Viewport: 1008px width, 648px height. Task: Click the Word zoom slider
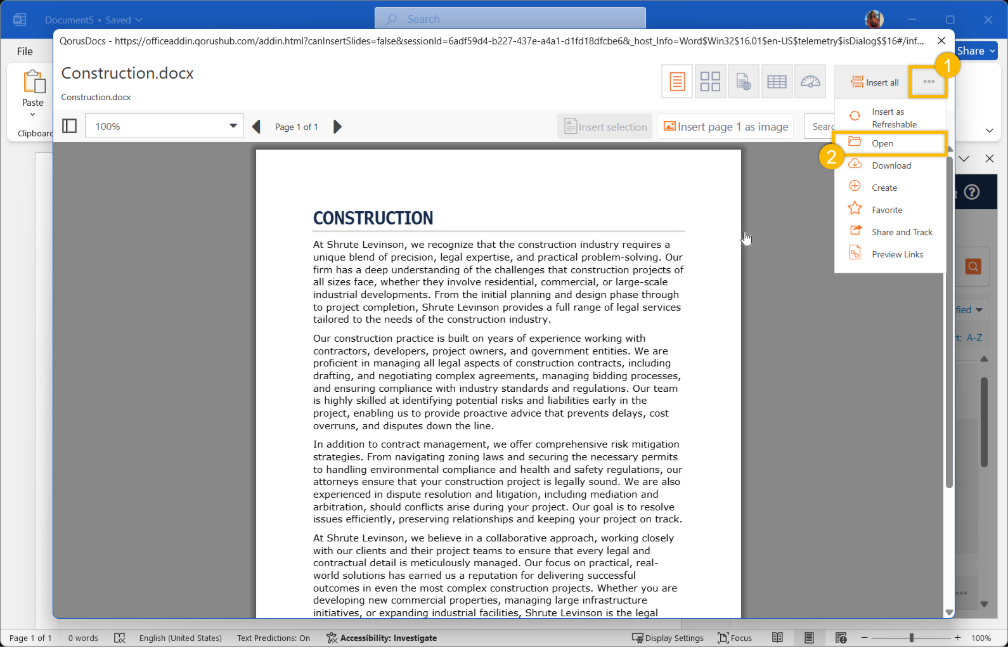click(x=911, y=638)
